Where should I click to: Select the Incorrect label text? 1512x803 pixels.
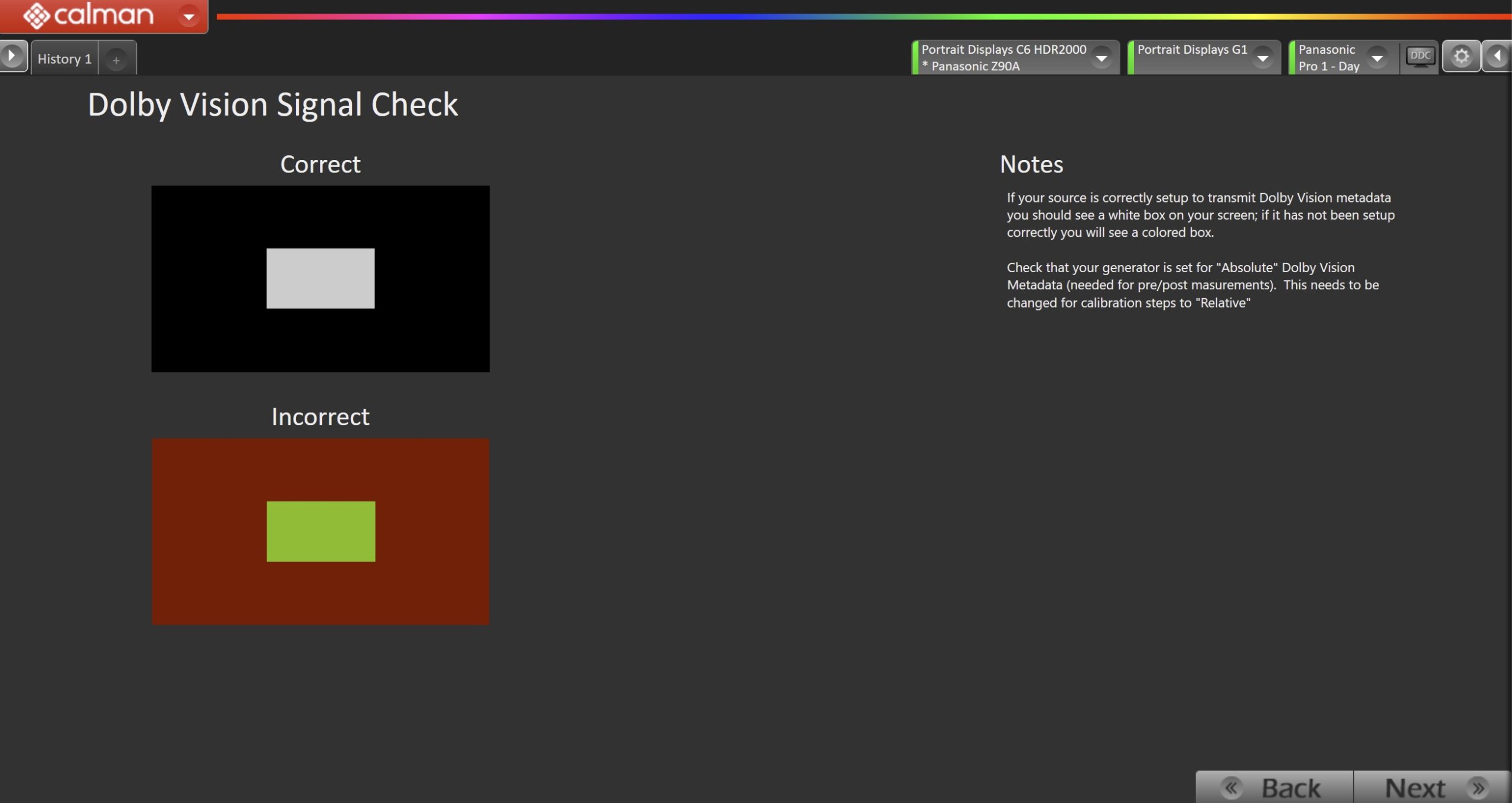[x=320, y=417]
